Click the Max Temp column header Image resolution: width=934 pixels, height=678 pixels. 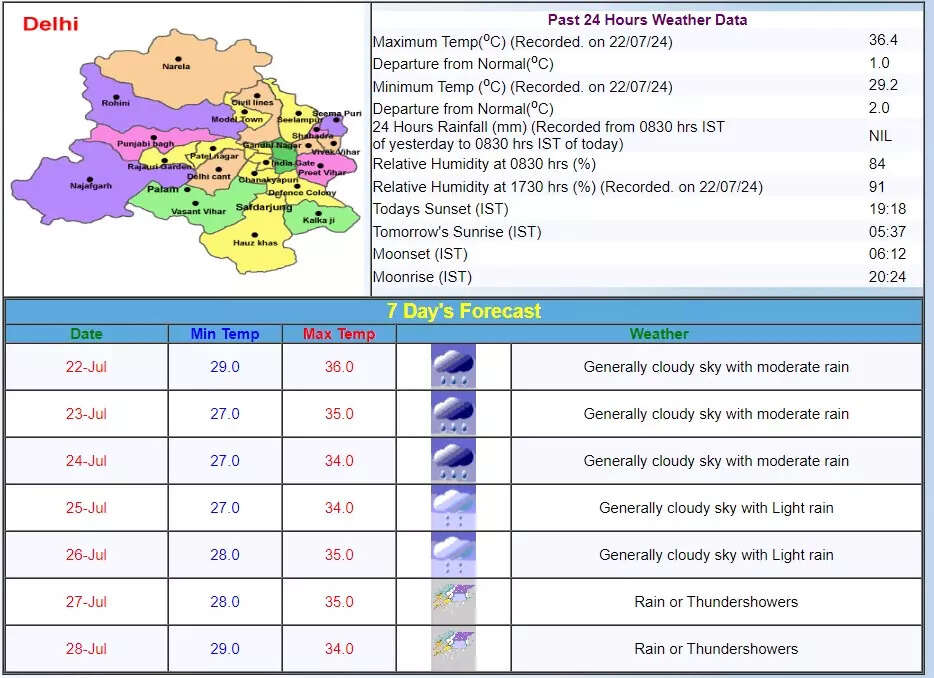click(339, 334)
